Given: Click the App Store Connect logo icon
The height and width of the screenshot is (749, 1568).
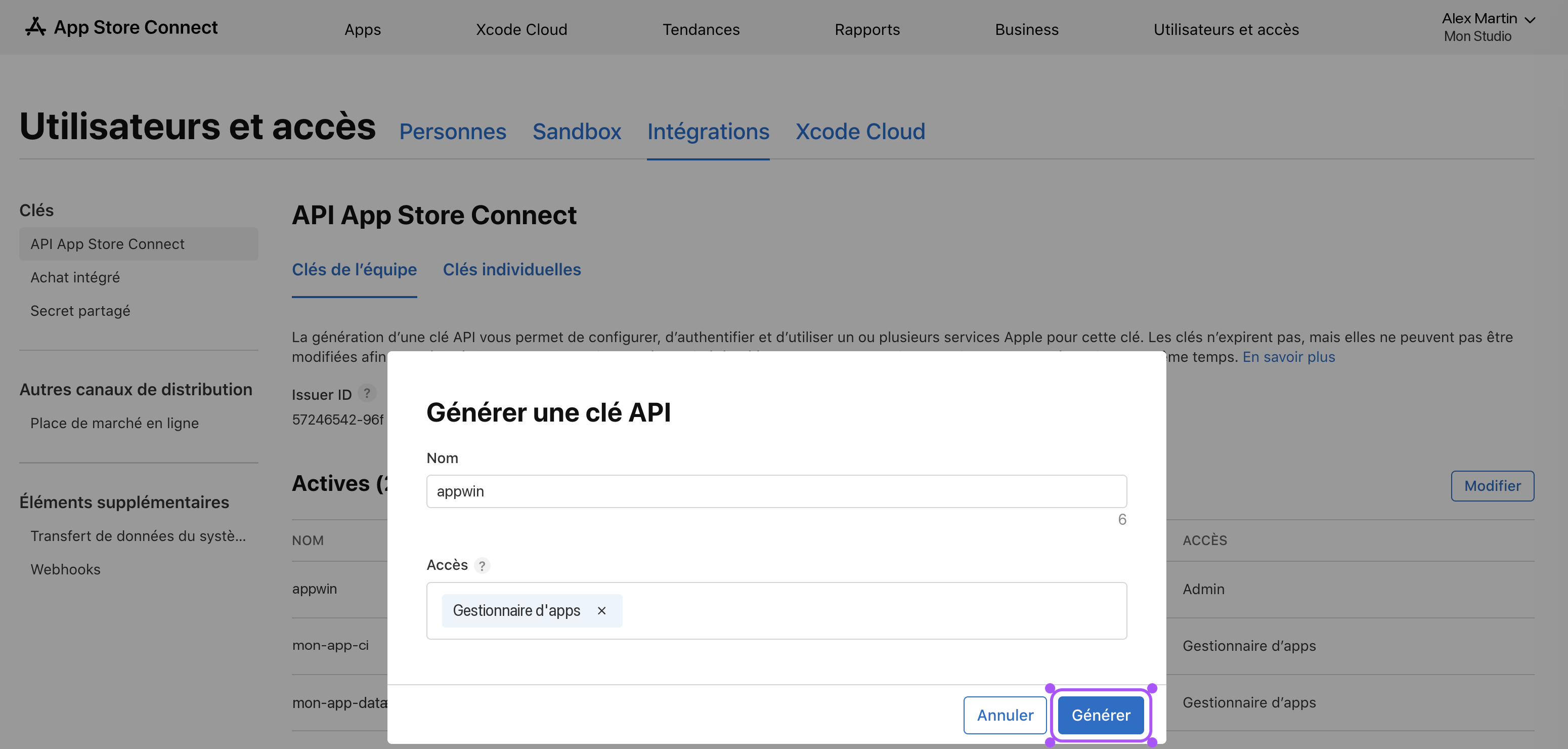Looking at the screenshot, I should (x=35, y=27).
